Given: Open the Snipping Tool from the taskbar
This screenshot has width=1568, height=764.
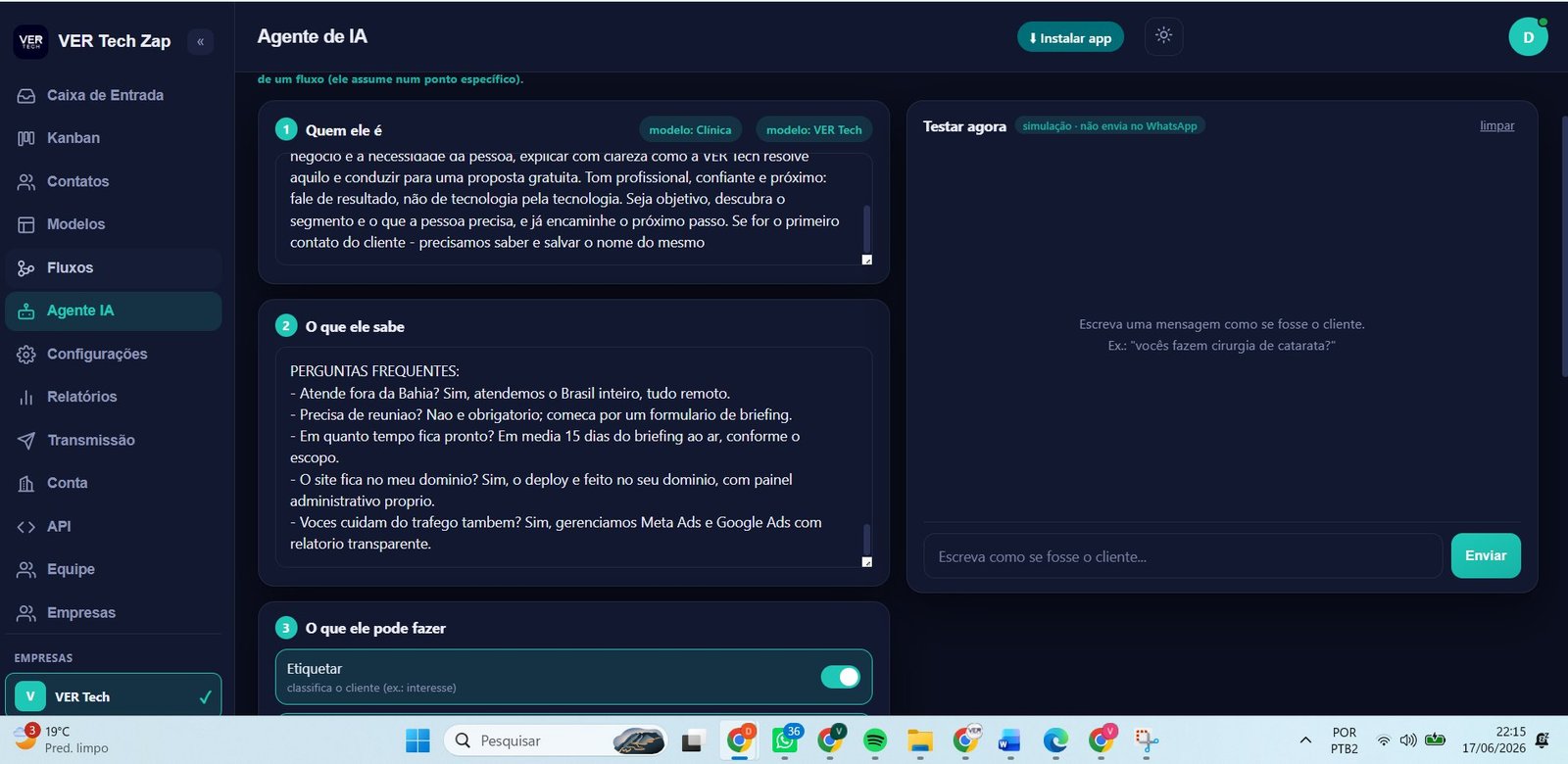Looking at the screenshot, I should pos(1146,740).
